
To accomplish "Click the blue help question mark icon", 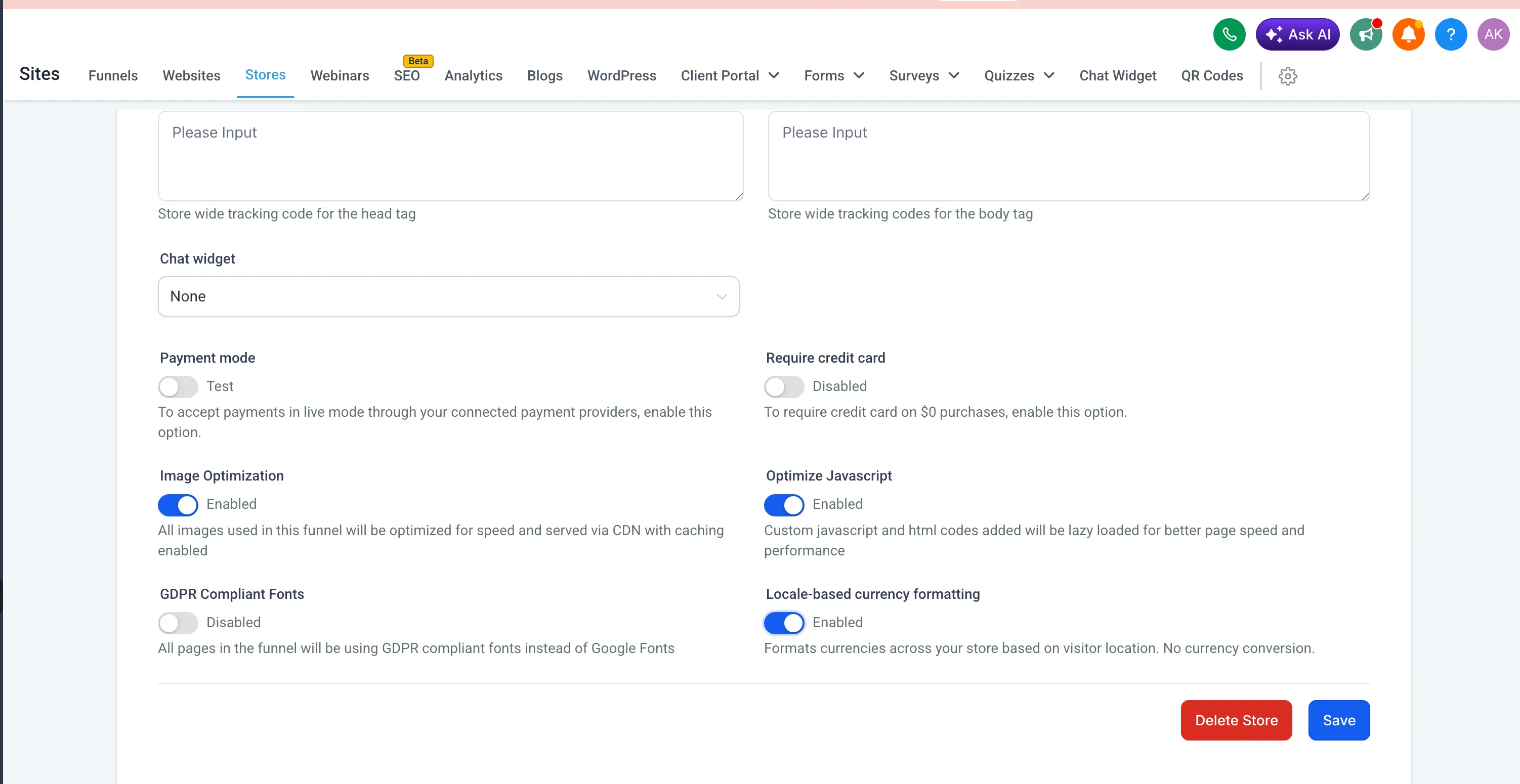I will coord(1450,34).
